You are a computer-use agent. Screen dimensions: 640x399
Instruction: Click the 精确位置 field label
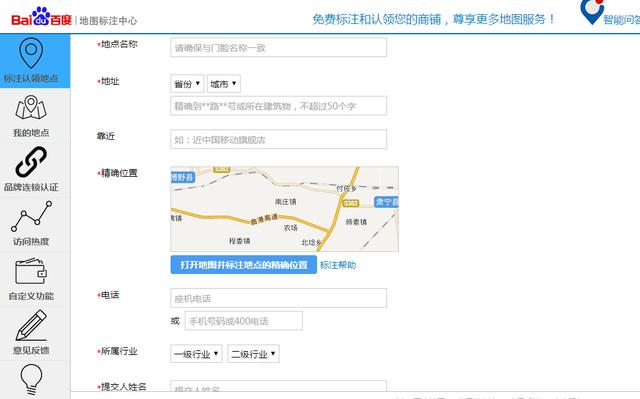point(119,173)
